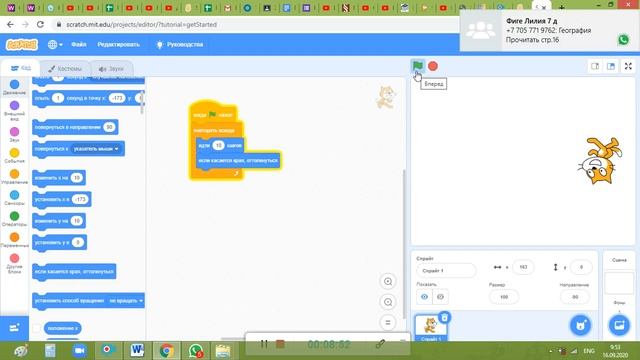Open the указатель мыши dropdown in palette
640x360 pixels.
[96, 149]
